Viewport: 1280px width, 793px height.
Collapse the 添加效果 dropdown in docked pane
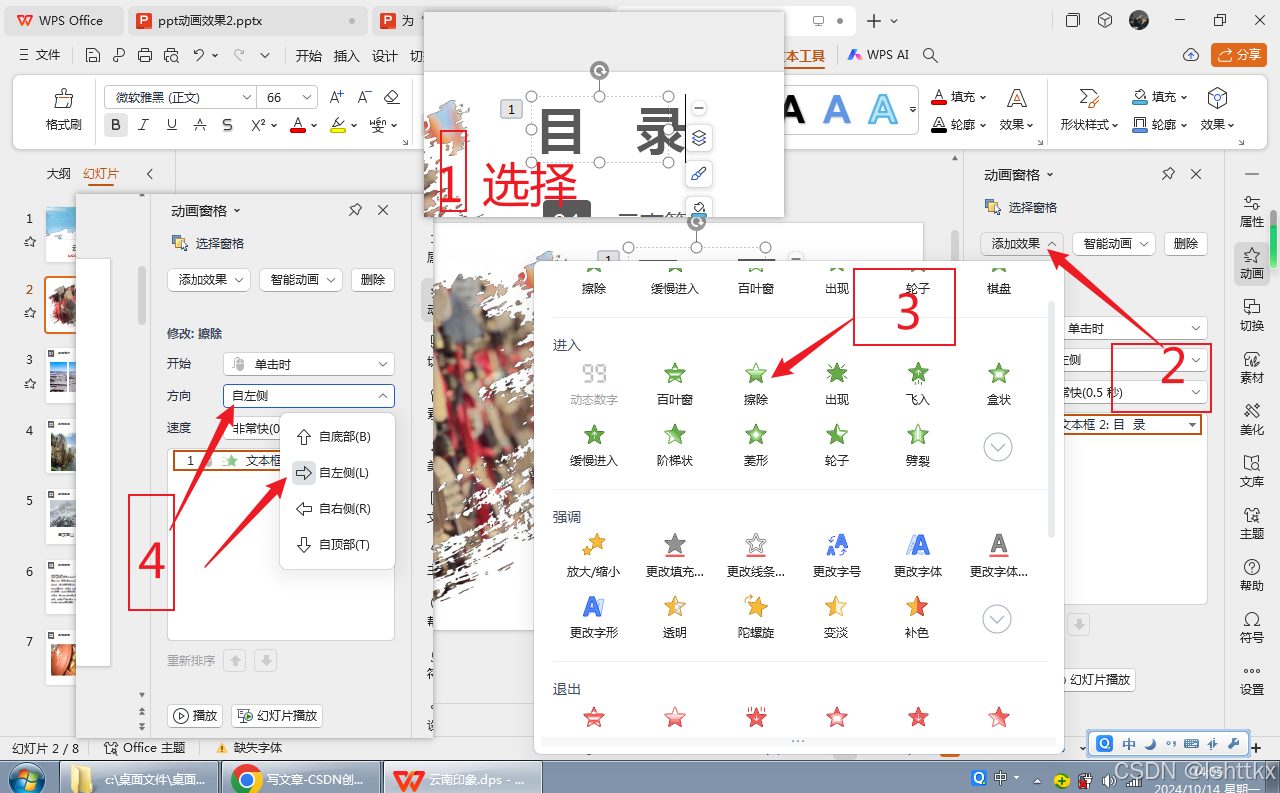(1022, 244)
